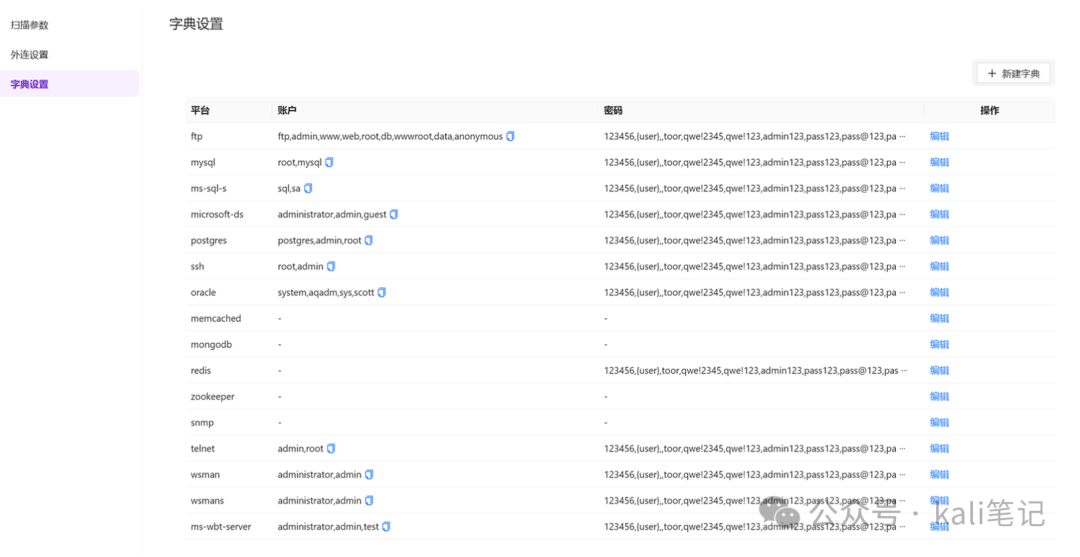This screenshot has width=1080, height=557.
Task: Expand truncated password text for mysql
Action: (902, 162)
